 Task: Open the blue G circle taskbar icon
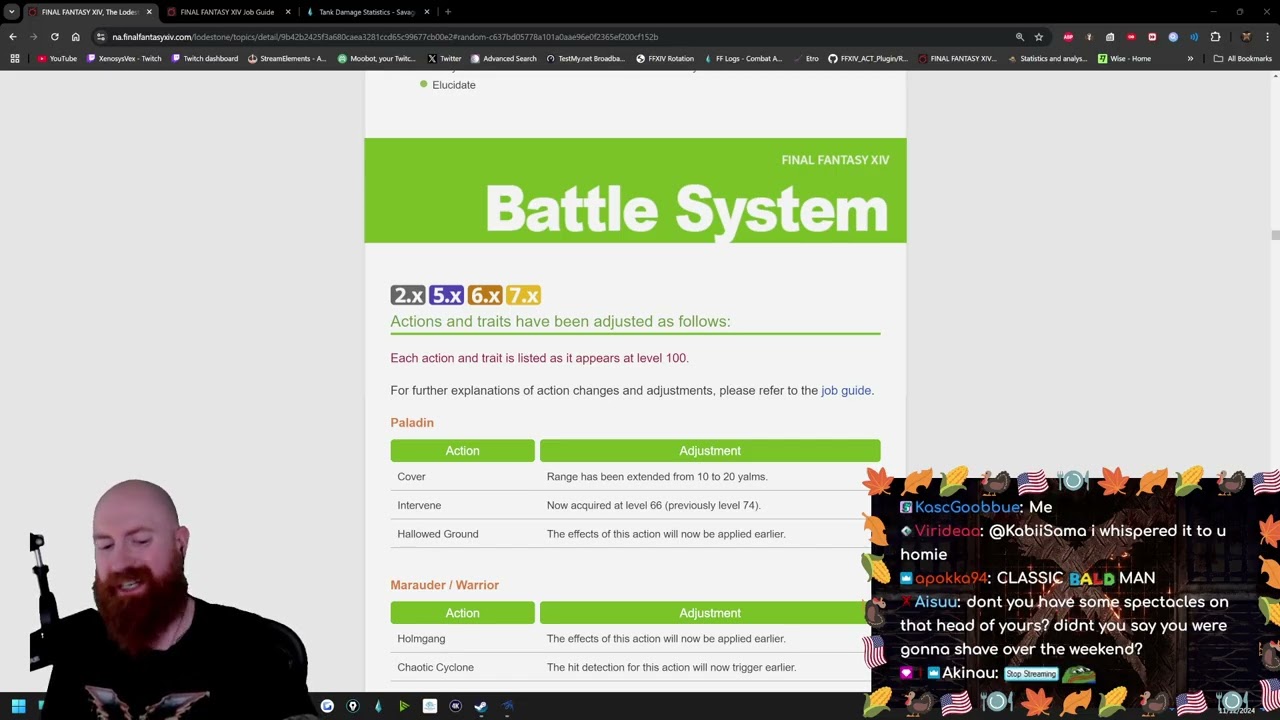(327, 706)
